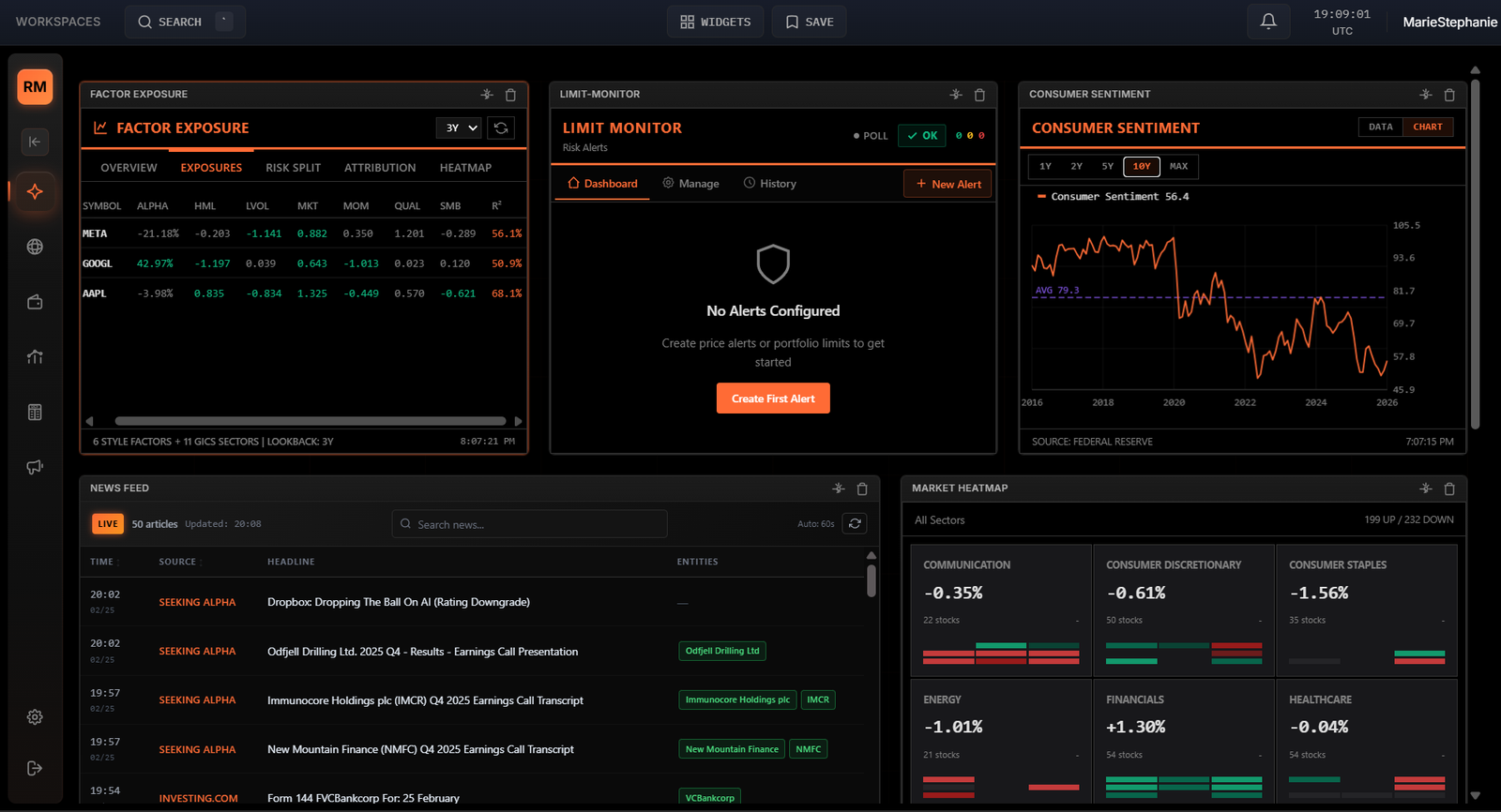The height and width of the screenshot is (812, 1501).
Task: Switch to the Heatmap tab
Action: tap(465, 168)
